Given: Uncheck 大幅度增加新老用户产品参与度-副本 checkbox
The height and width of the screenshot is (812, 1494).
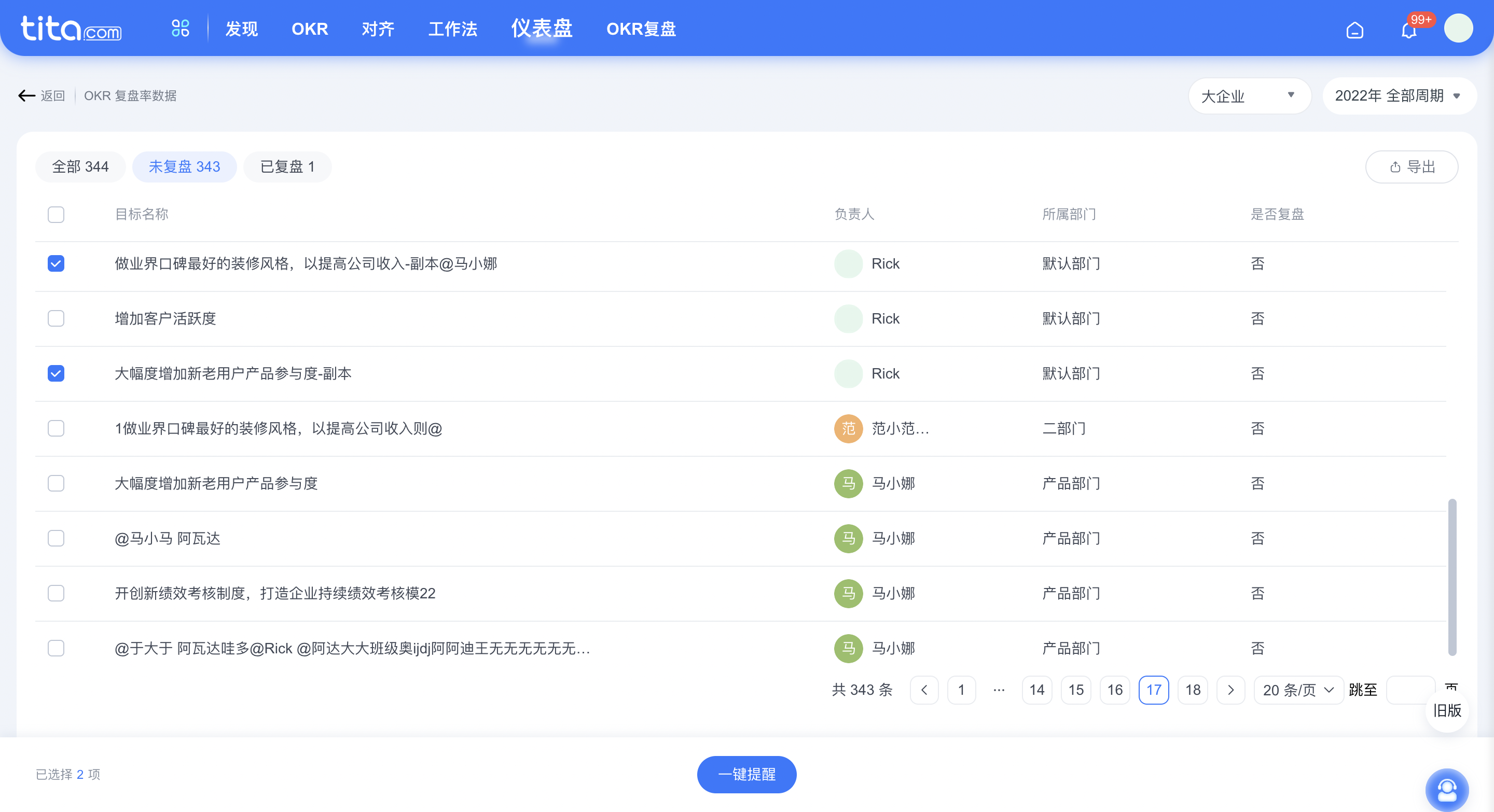Looking at the screenshot, I should [56, 374].
